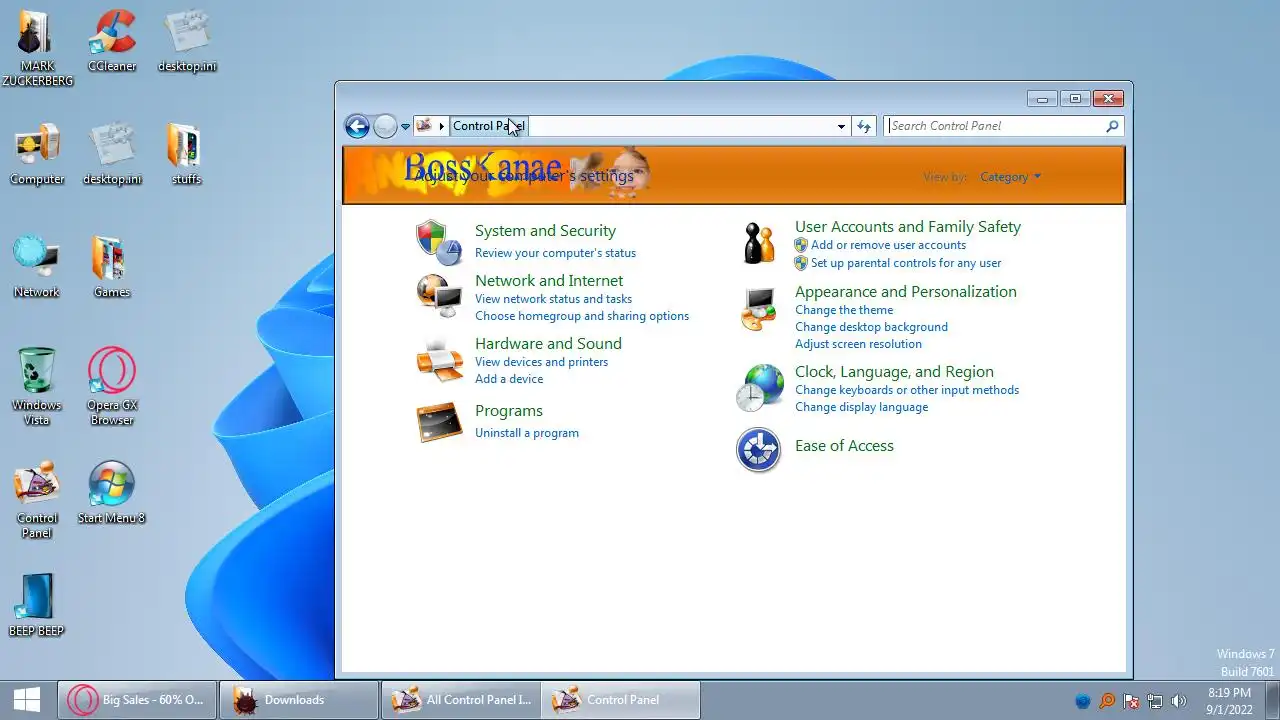Click Add or remove user accounts
The height and width of the screenshot is (720, 1280).
(888, 245)
